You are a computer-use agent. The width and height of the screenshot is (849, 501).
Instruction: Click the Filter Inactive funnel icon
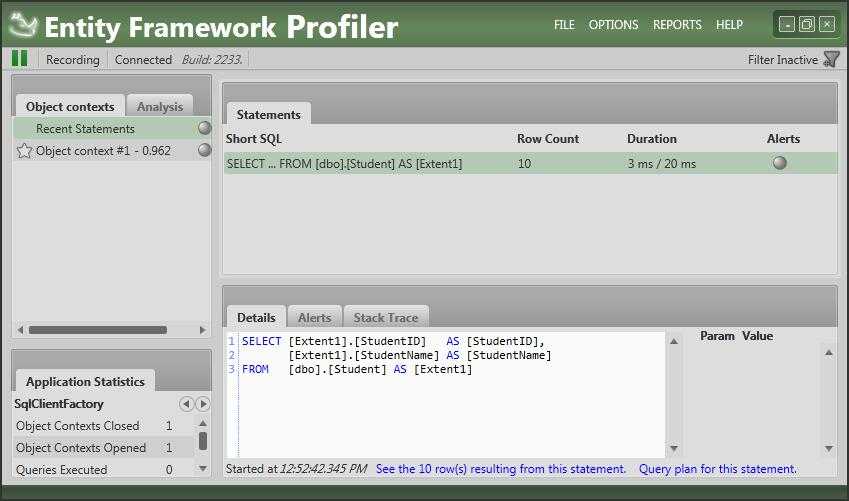tap(831, 59)
